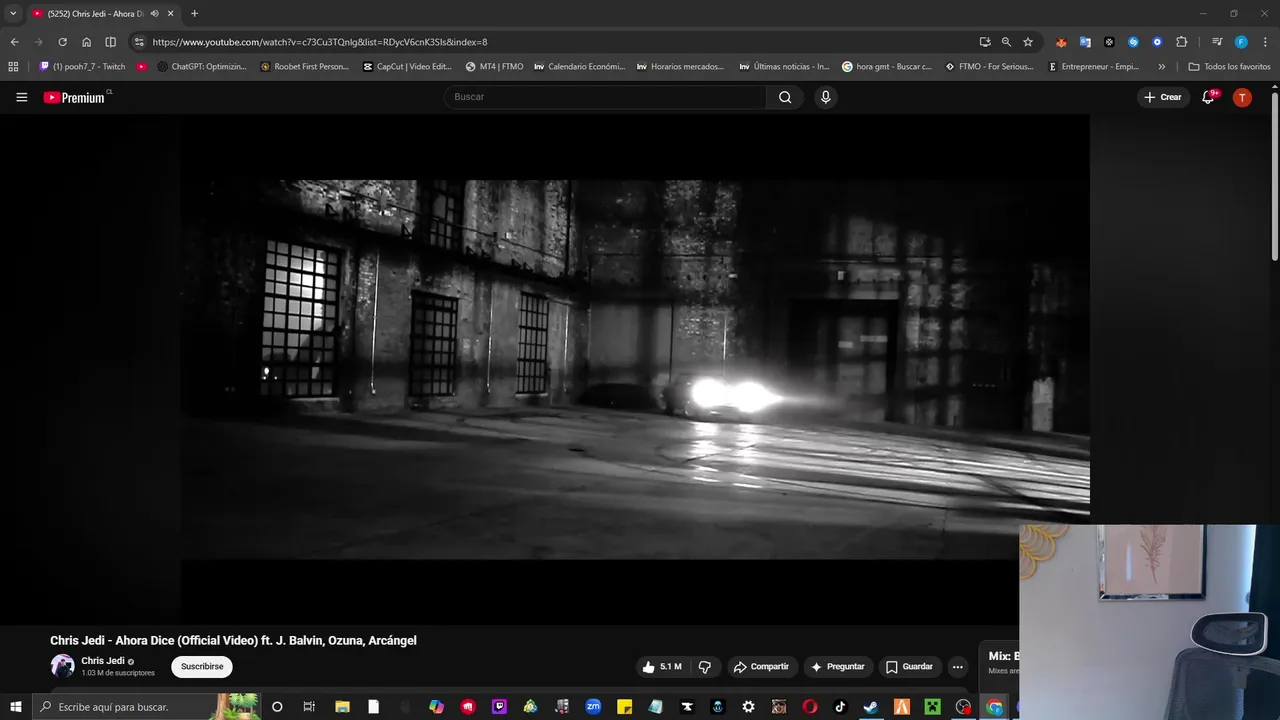Open the YouTube hamburger guide menu
The width and height of the screenshot is (1280, 720).
[21, 97]
